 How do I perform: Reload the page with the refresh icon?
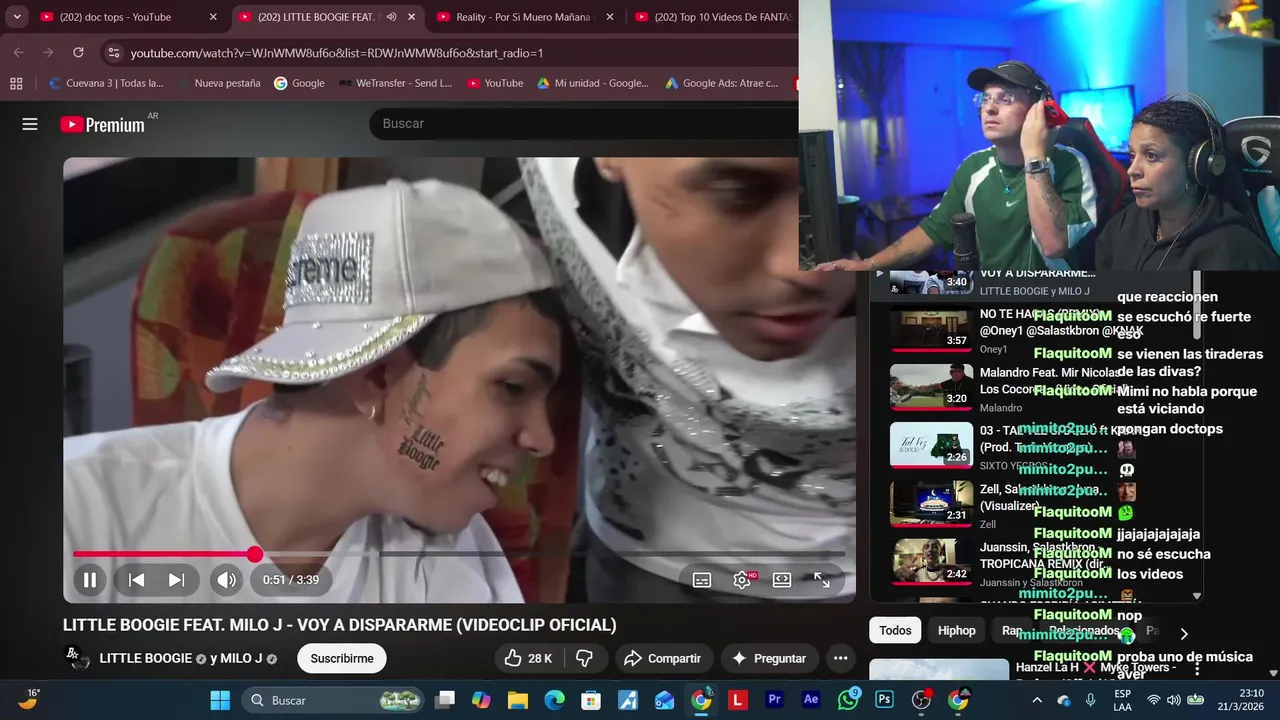click(x=78, y=52)
